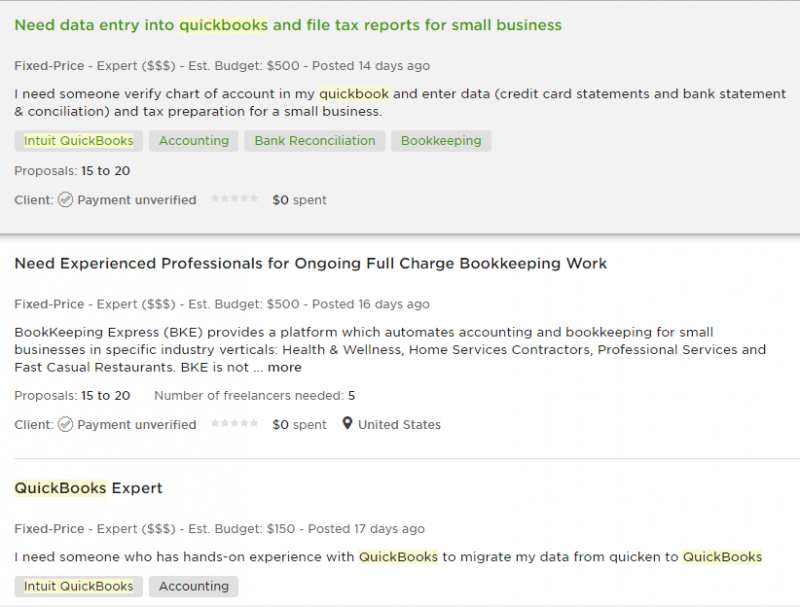
Task: Click the quicken to QuickBooks migration description
Action: point(388,557)
